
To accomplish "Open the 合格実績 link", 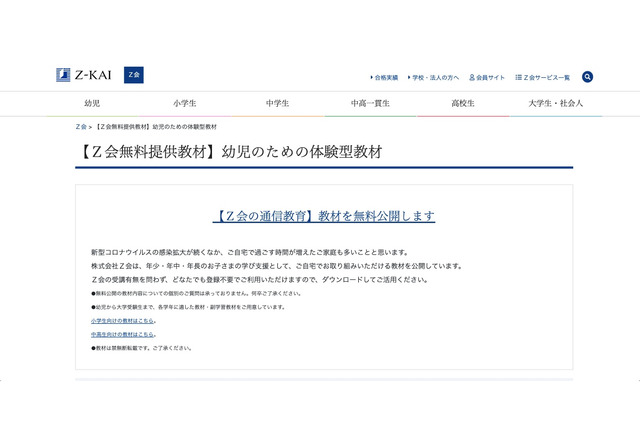I will 384,78.
